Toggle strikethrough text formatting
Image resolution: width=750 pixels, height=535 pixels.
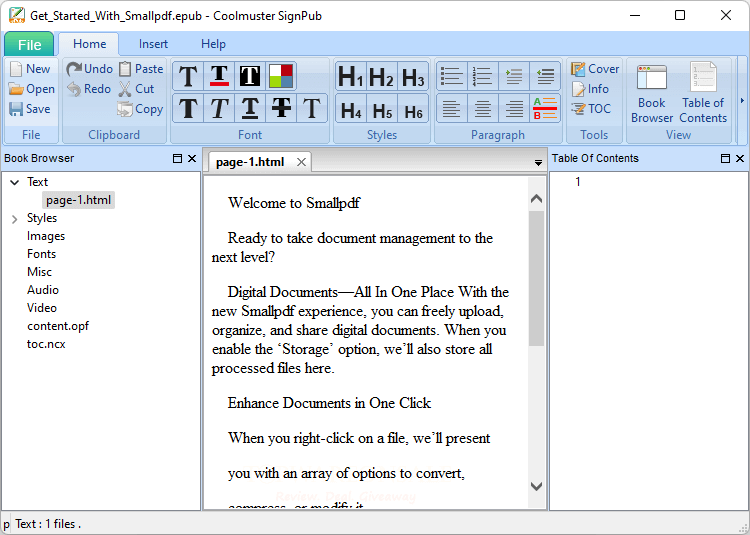[281, 108]
